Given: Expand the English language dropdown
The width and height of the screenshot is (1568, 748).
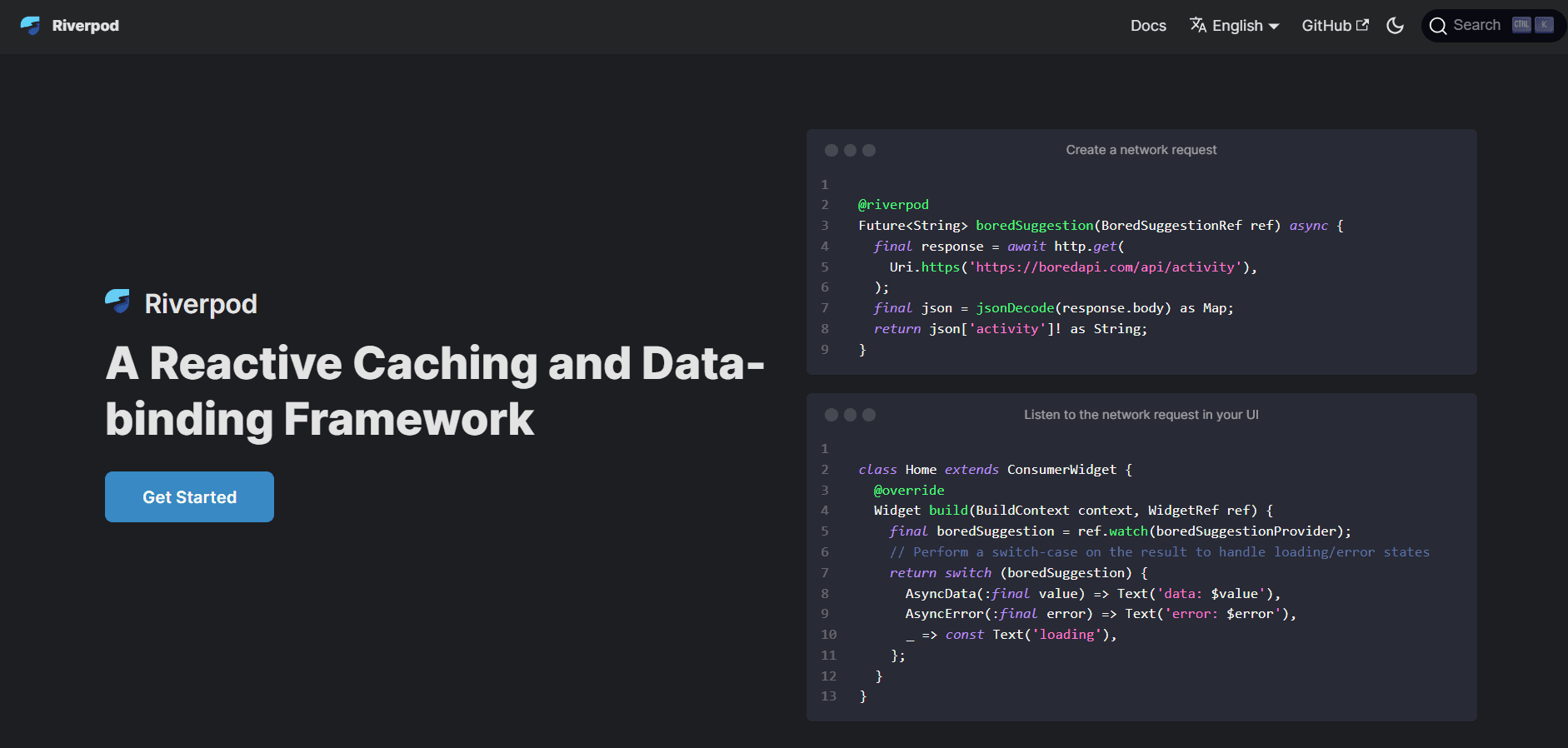Looking at the screenshot, I should 1237,26.
